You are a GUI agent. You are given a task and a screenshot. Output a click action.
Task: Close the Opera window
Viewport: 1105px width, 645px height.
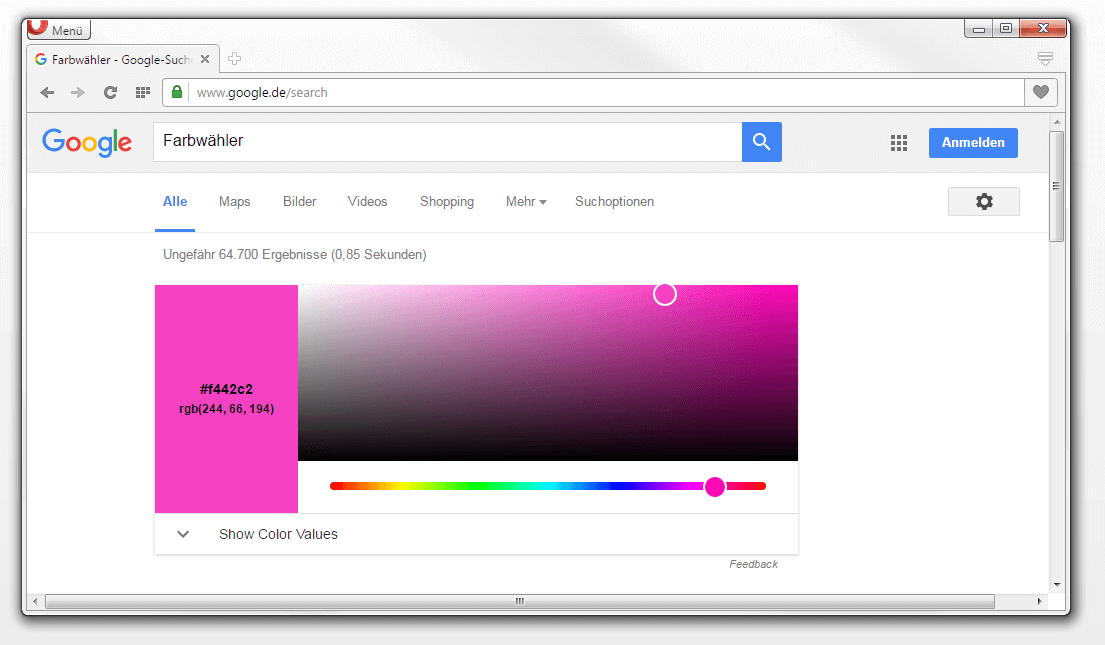[x=1043, y=29]
